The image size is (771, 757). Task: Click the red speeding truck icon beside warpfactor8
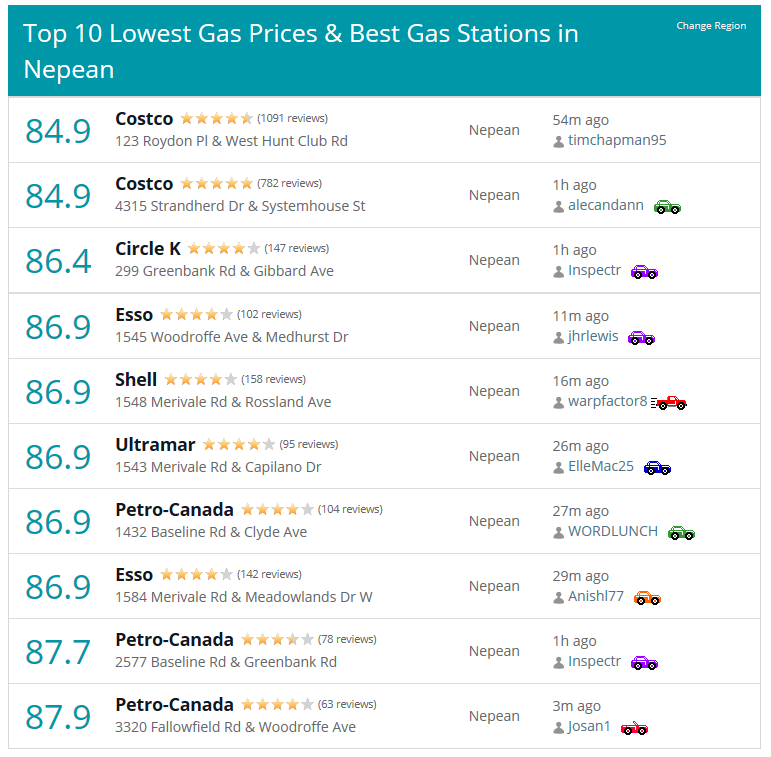click(x=668, y=403)
